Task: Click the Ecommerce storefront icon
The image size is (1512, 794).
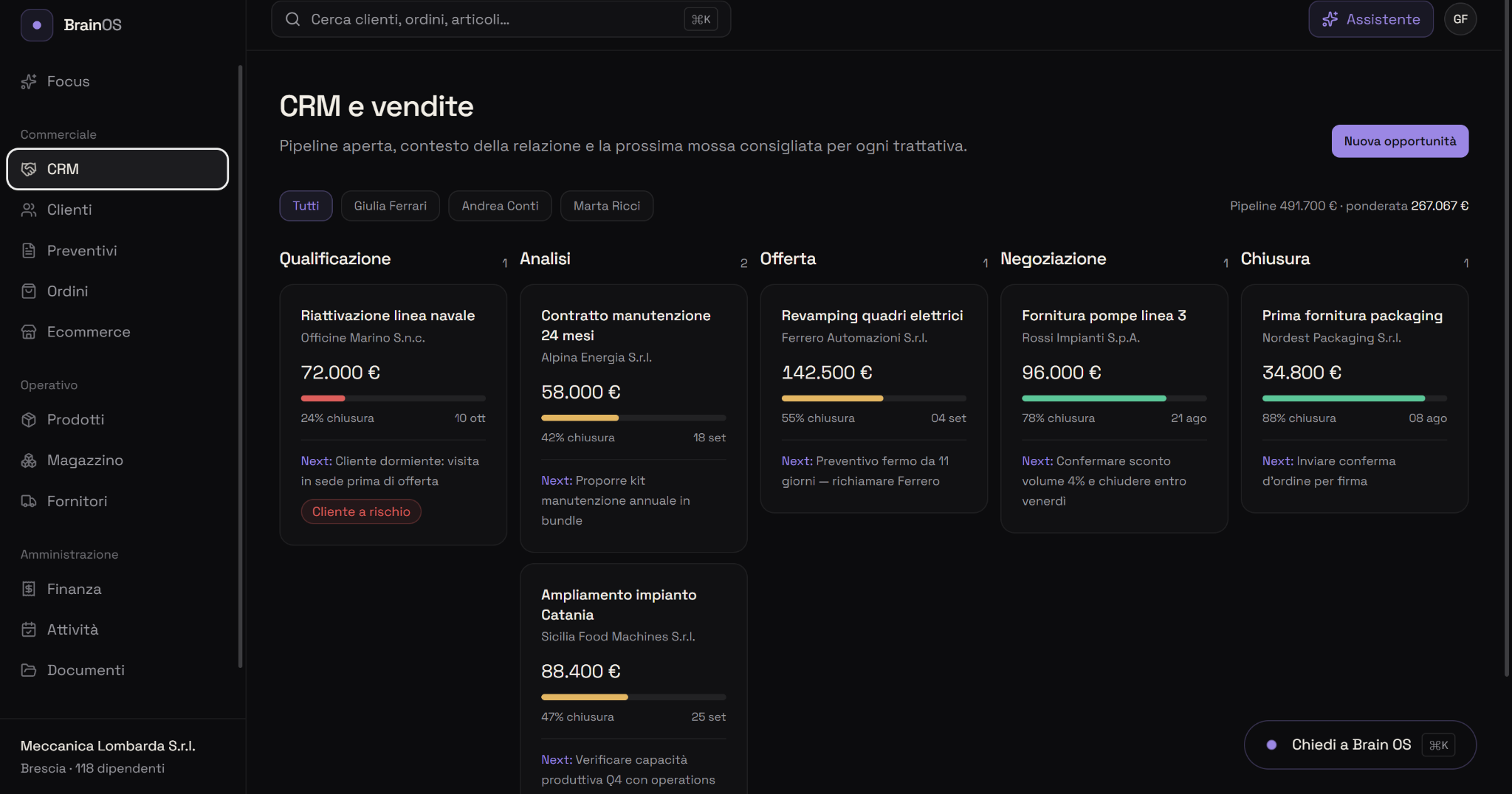Action: 29,332
